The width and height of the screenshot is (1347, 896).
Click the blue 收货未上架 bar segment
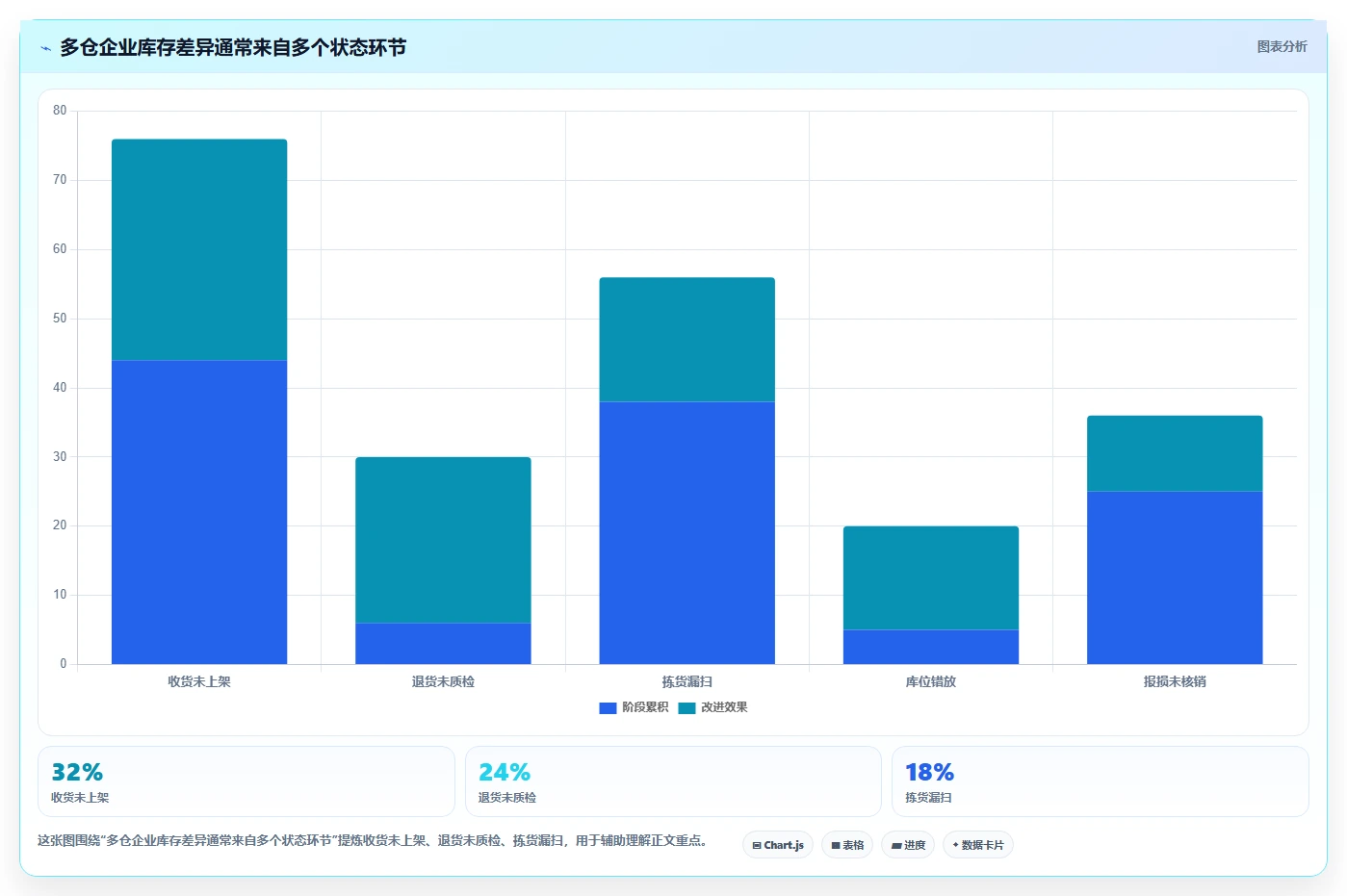point(199,512)
